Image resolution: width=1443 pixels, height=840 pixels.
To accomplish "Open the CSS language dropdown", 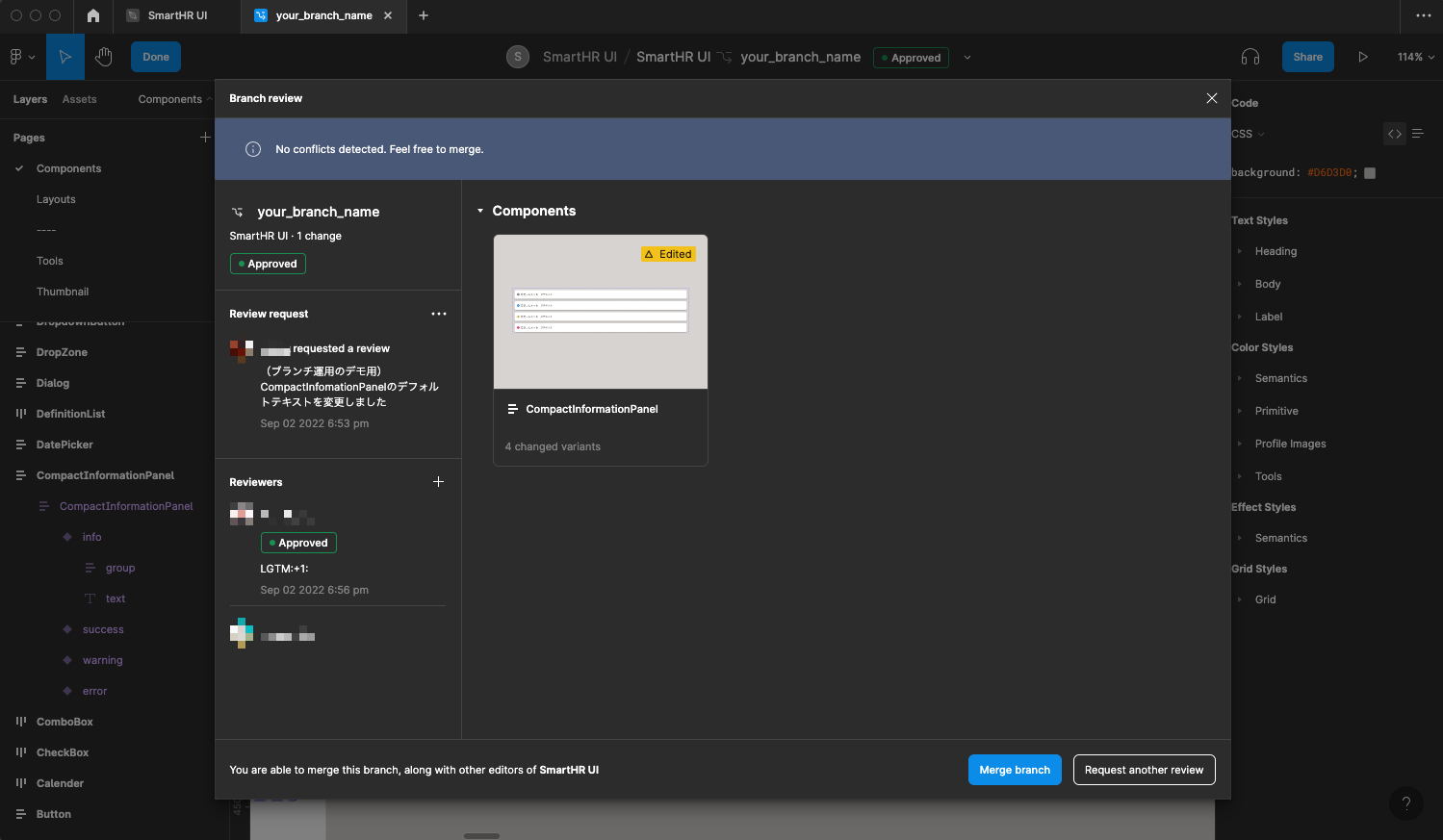I will tap(1248, 134).
